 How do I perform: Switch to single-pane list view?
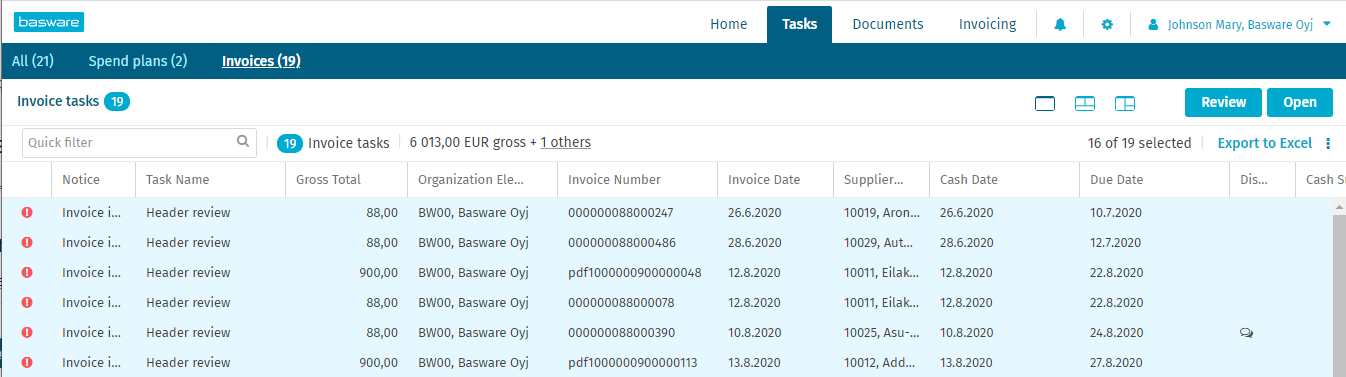[1045, 103]
